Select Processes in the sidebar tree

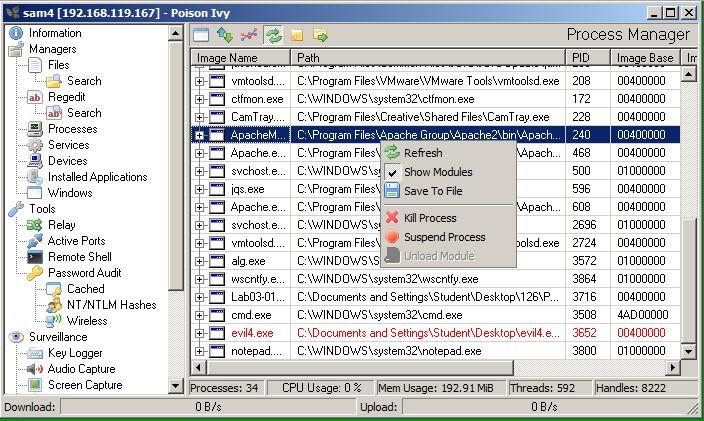point(72,129)
